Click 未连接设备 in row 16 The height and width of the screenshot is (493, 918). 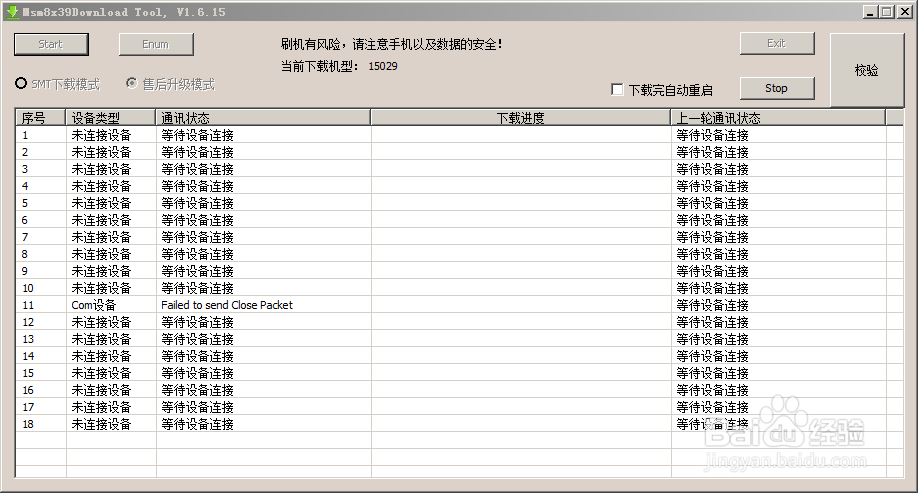[101, 390]
